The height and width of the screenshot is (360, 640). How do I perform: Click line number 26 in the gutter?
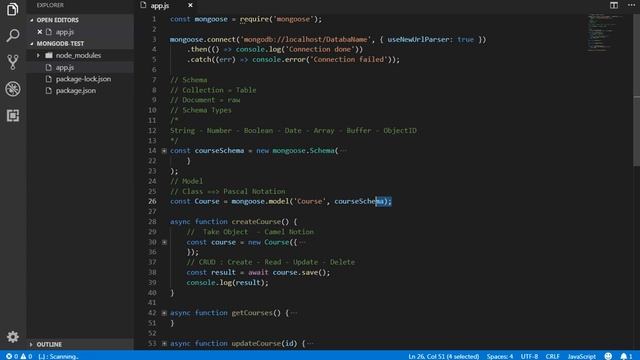click(152, 201)
